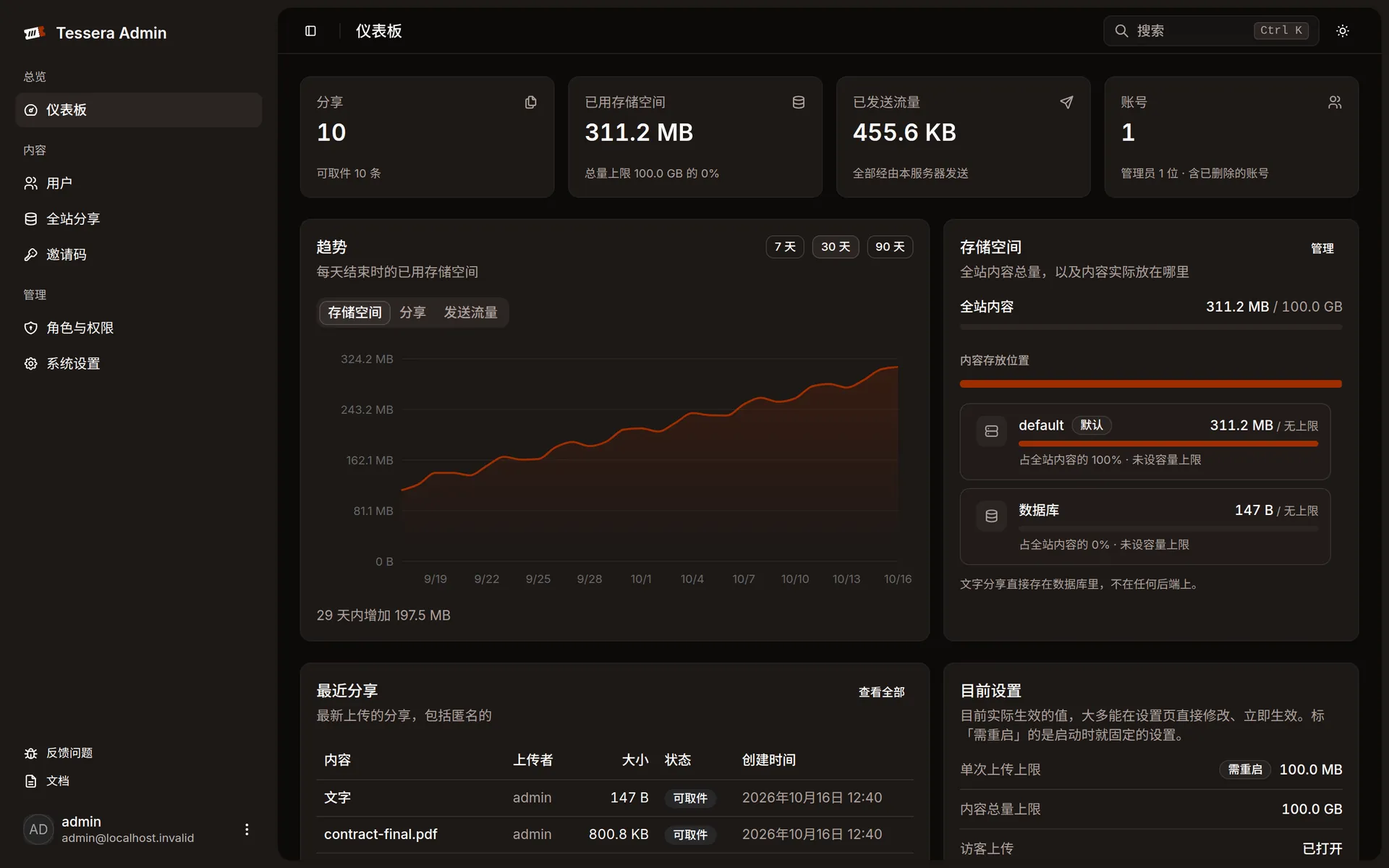
Task: Click the send icon on 已发送流量 card
Action: [x=1066, y=103]
